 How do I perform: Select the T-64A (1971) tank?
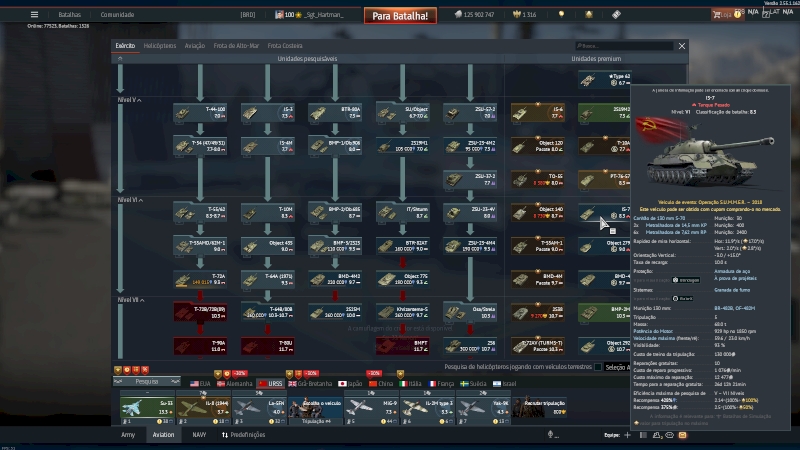[268, 279]
